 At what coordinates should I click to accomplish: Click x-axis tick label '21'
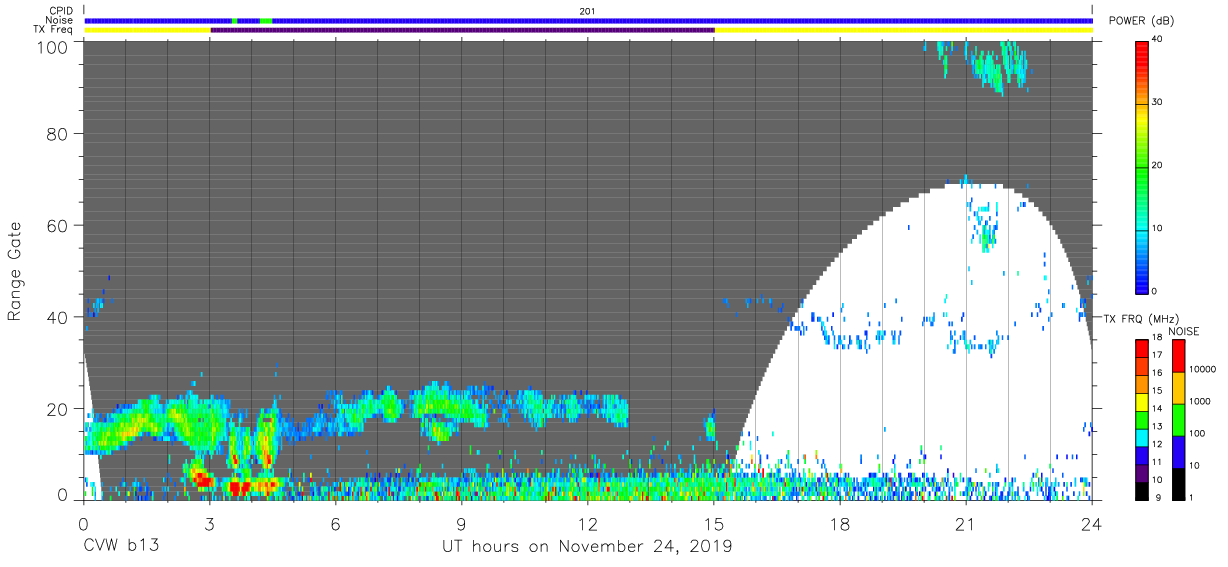click(966, 525)
